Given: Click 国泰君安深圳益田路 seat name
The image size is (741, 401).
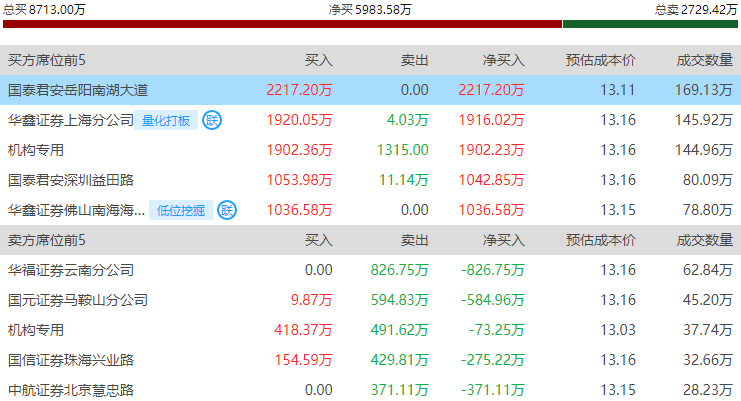Looking at the screenshot, I should point(71,180).
